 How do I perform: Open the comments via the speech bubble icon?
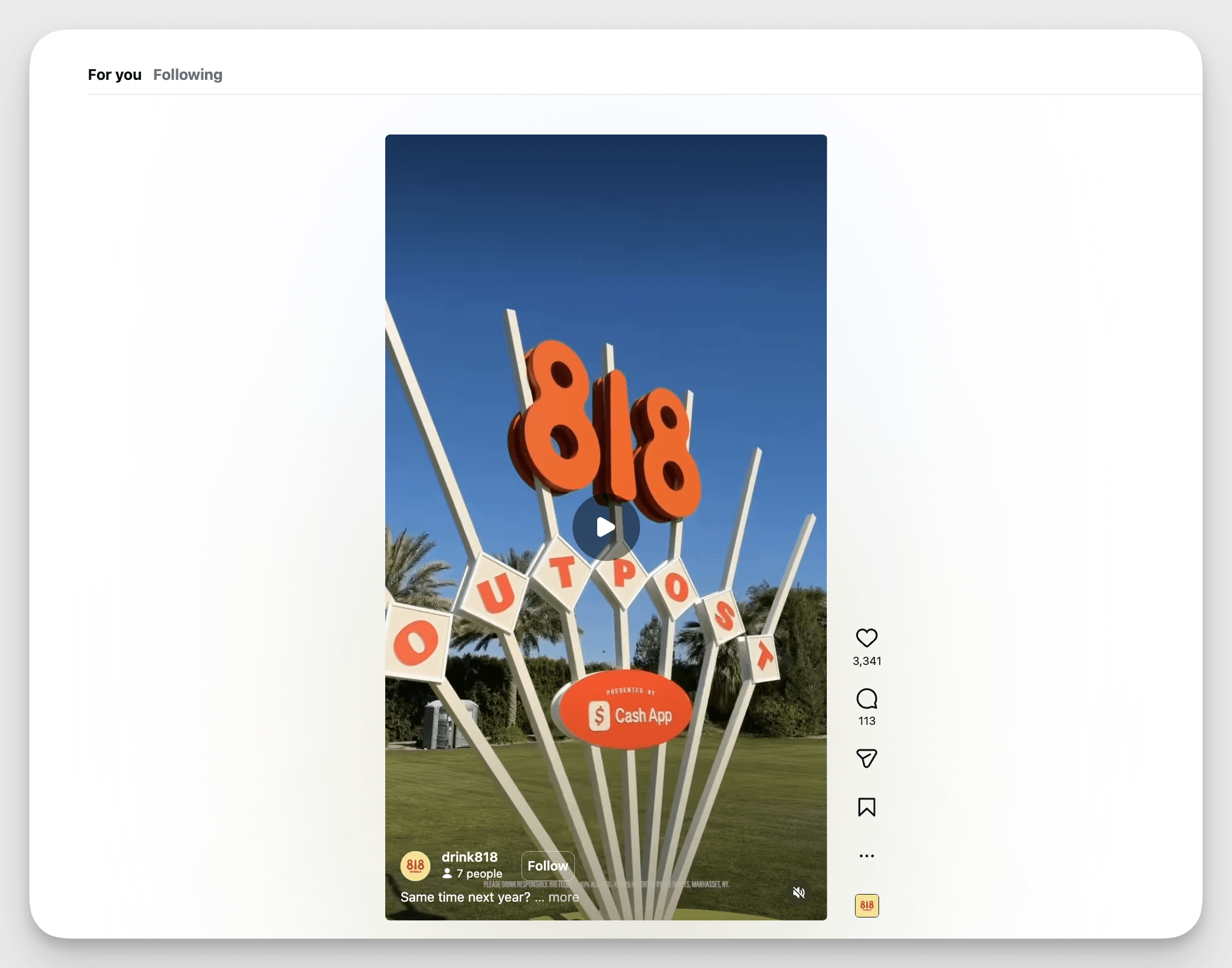pyautogui.click(x=867, y=699)
